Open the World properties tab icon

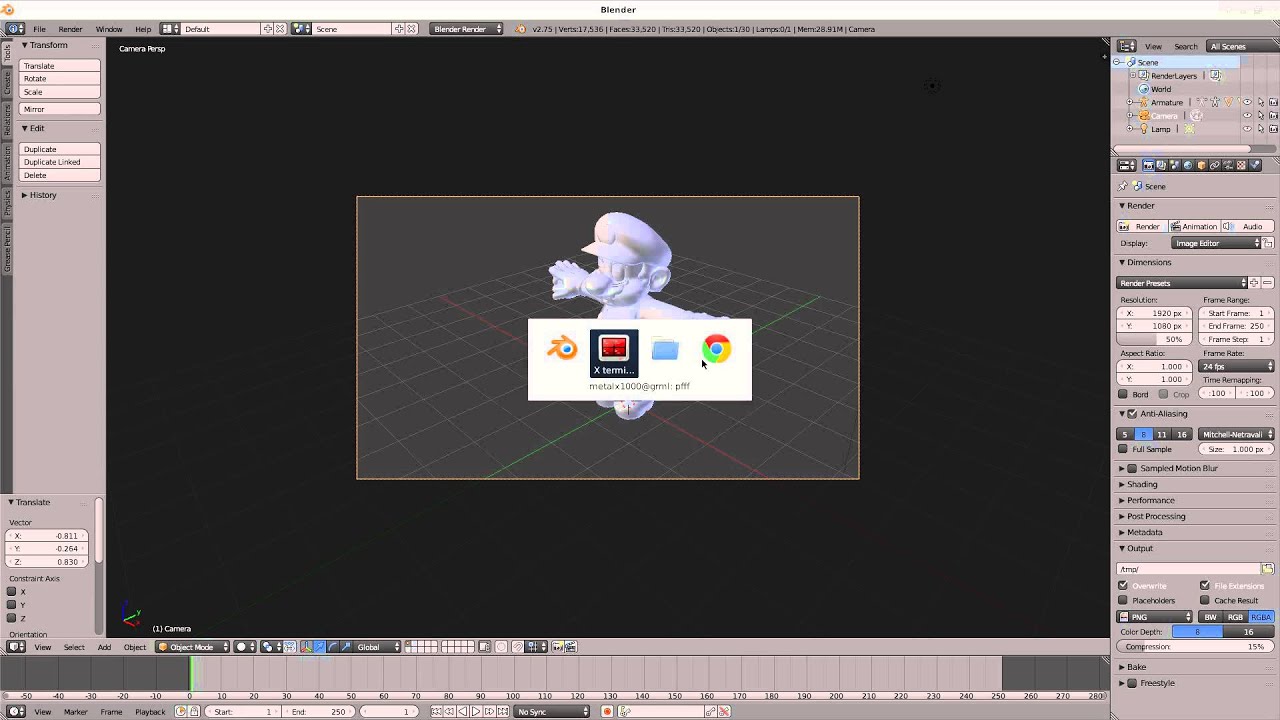[1188, 165]
